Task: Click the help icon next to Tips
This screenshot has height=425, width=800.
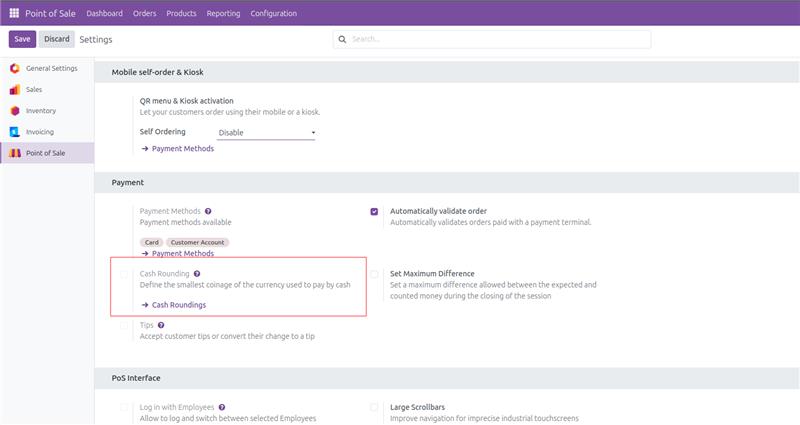Action: (160, 325)
